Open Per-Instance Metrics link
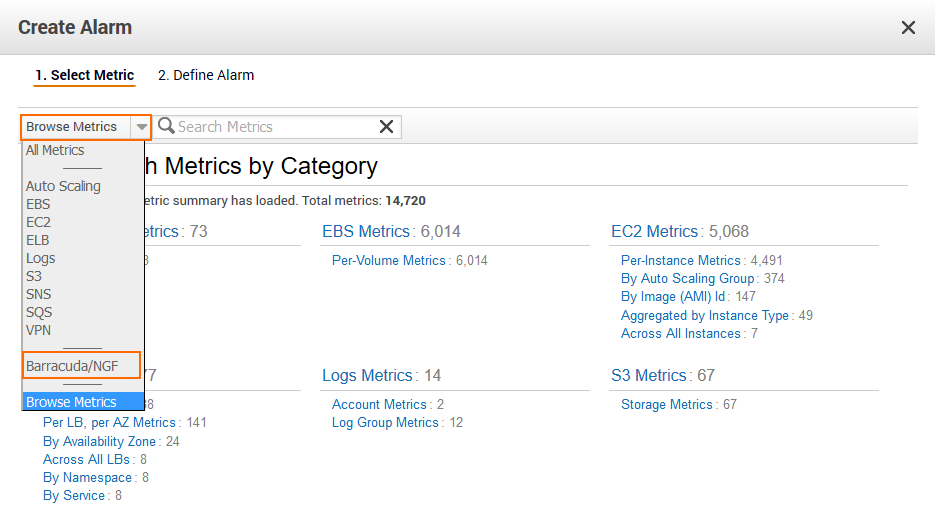Viewport: 935px width, 506px height. click(680, 260)
